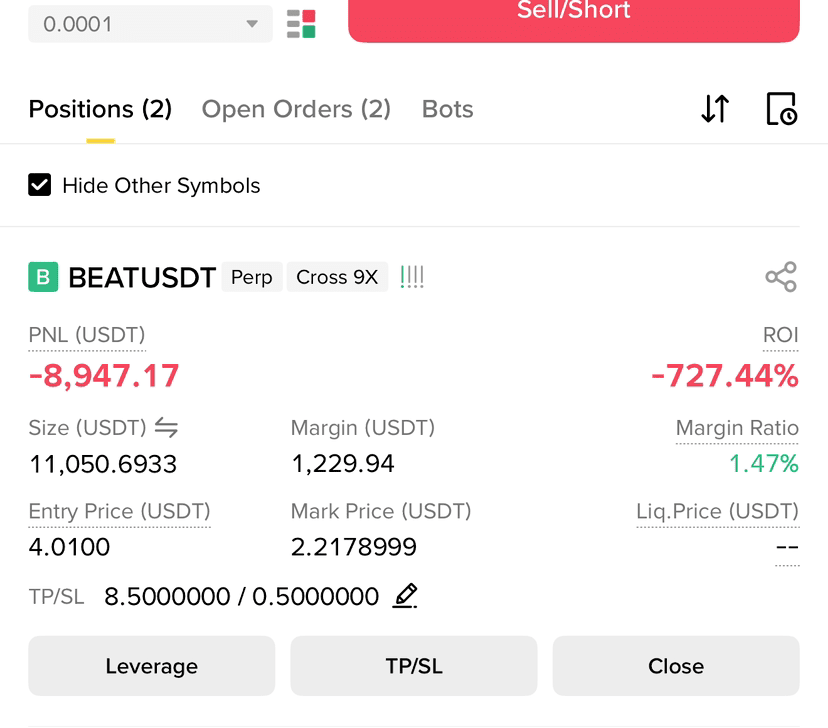Switch to the Open Orders (2) tab
Image resolution: width=828 pixels, height=728 pixels.
(296, 109)
